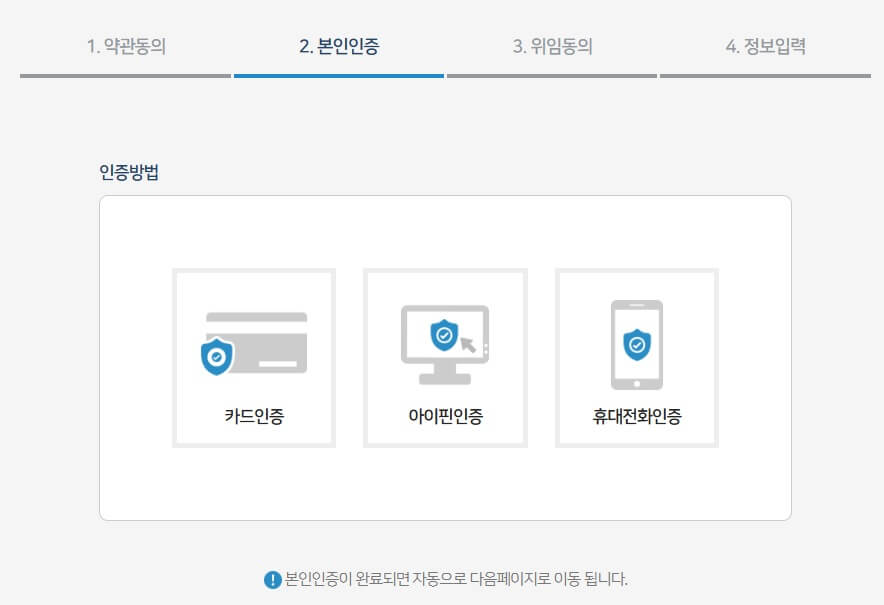The width and height of the screenshot is (884, 605).
Task: Choose 아이핀인증 as the verification method
Action: (x=444, y=355)
